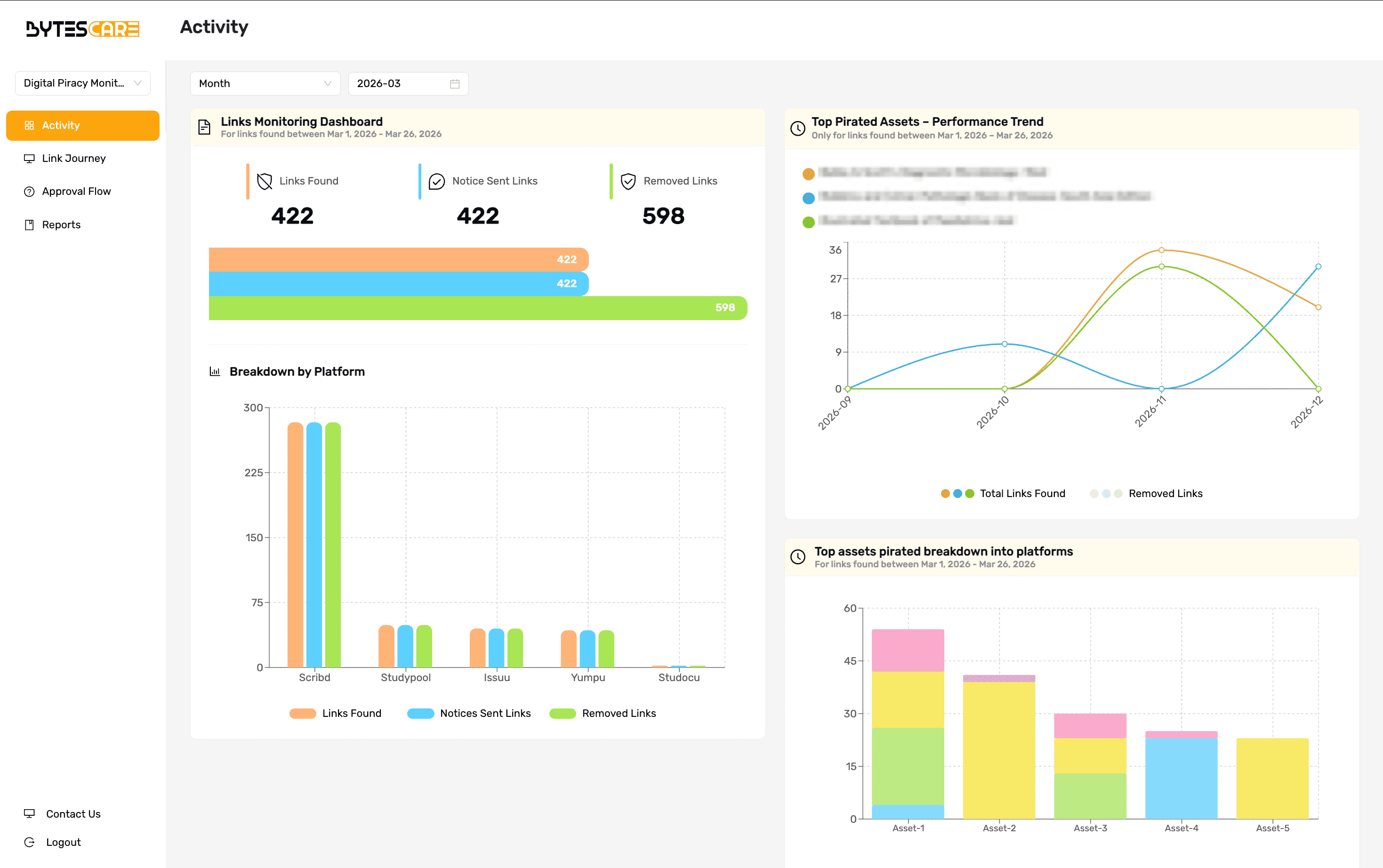
Task: Toggle the Notices Sent Links legend entry
Action: [x=470, y=713]
